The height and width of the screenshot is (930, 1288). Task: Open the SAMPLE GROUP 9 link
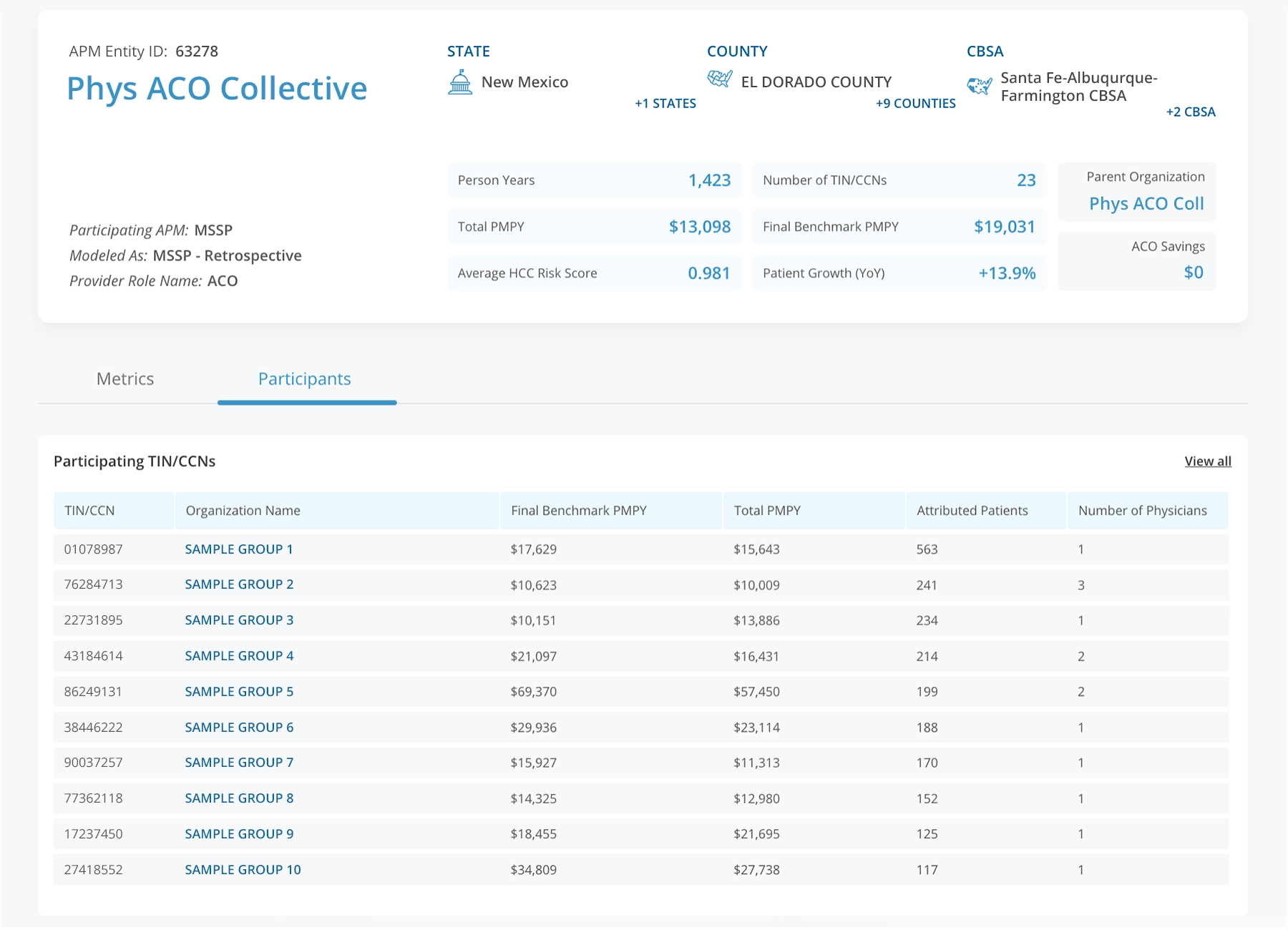pyautogui.click(x=239, y=834)
